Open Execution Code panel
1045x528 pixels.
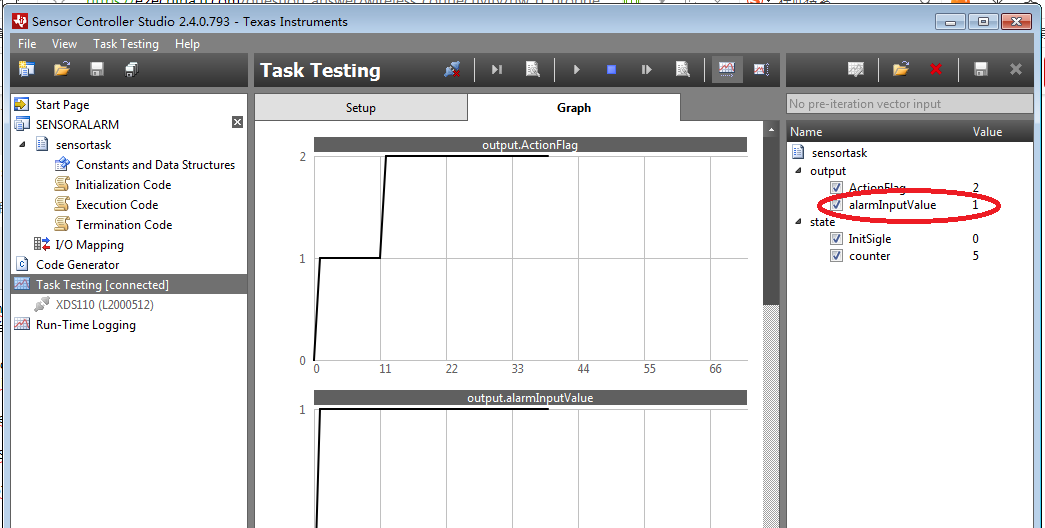click(x=117, y=205)
